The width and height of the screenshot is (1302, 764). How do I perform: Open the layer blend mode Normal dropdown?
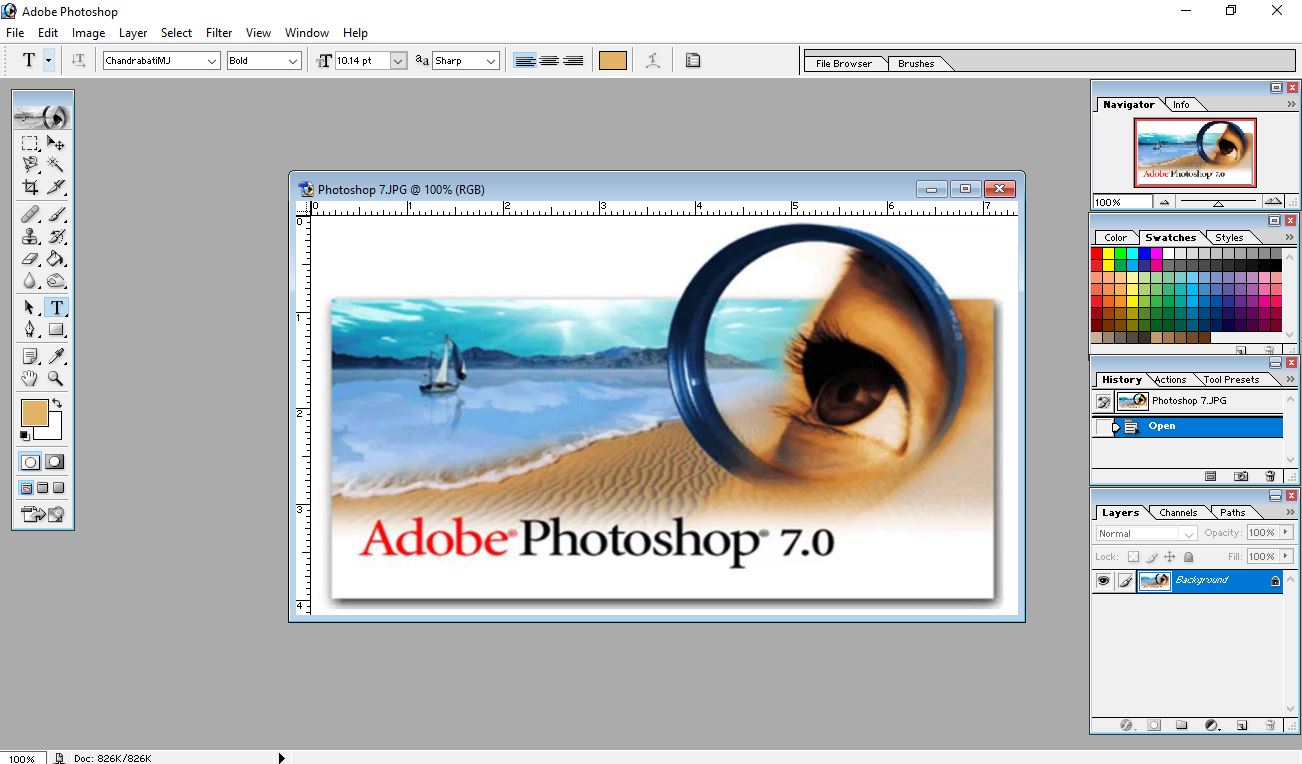[x=1146, y=534]
